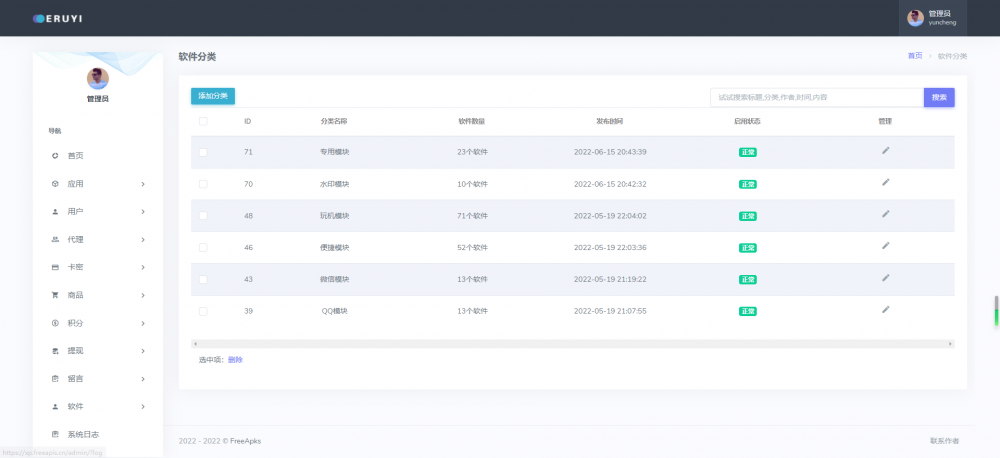Viewport: 1000px width, 458px height.
Task: Open 系统日志 in the sidebar
Action: [83, 434]
